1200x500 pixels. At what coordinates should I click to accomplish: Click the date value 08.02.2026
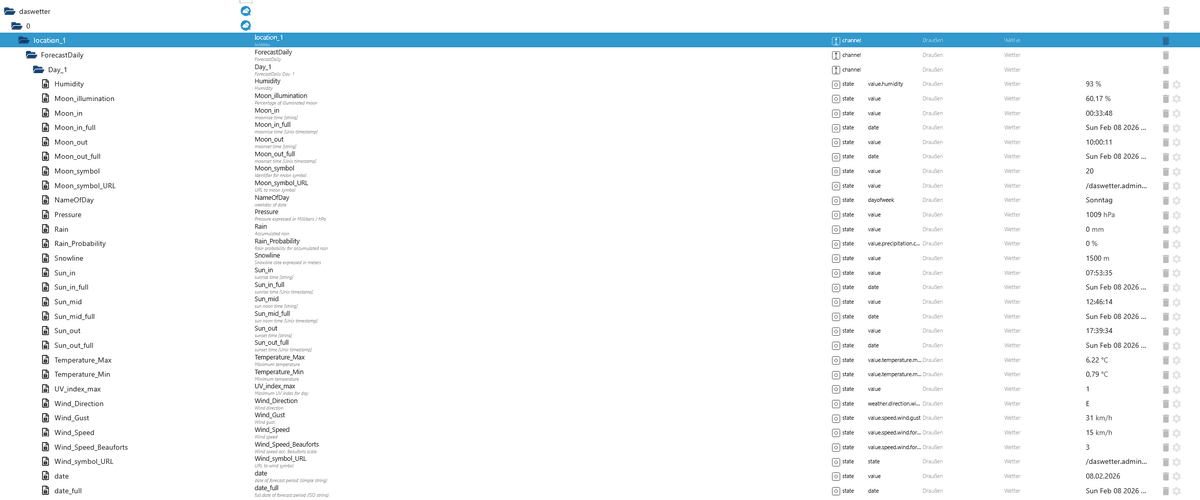tap(1102, 476)
